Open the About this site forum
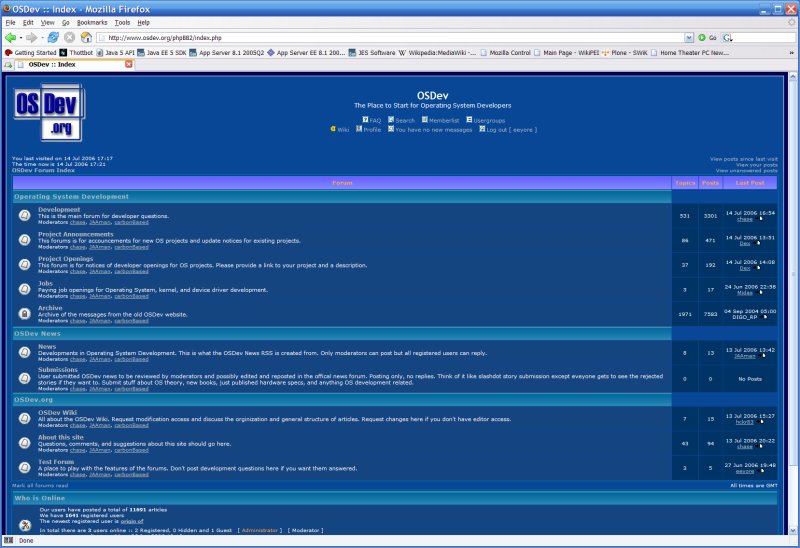 click(x=61, y=437)
